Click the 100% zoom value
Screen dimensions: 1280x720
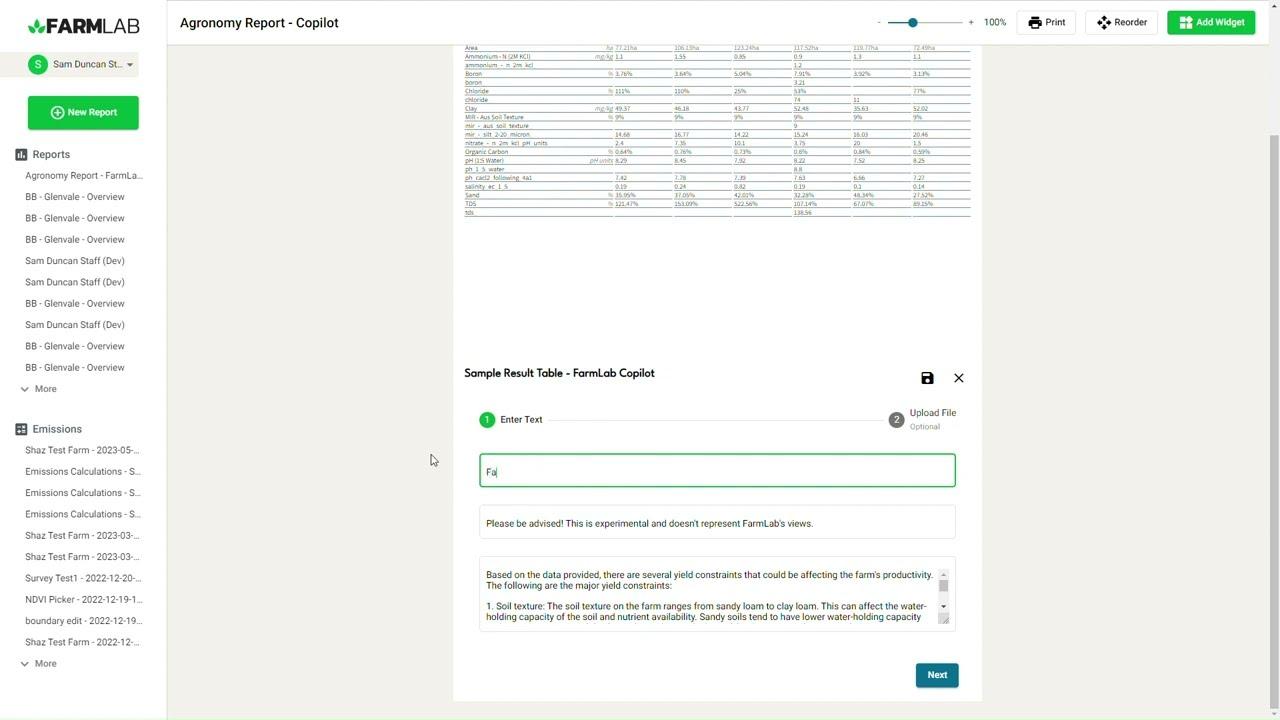[x=995, y=22]
